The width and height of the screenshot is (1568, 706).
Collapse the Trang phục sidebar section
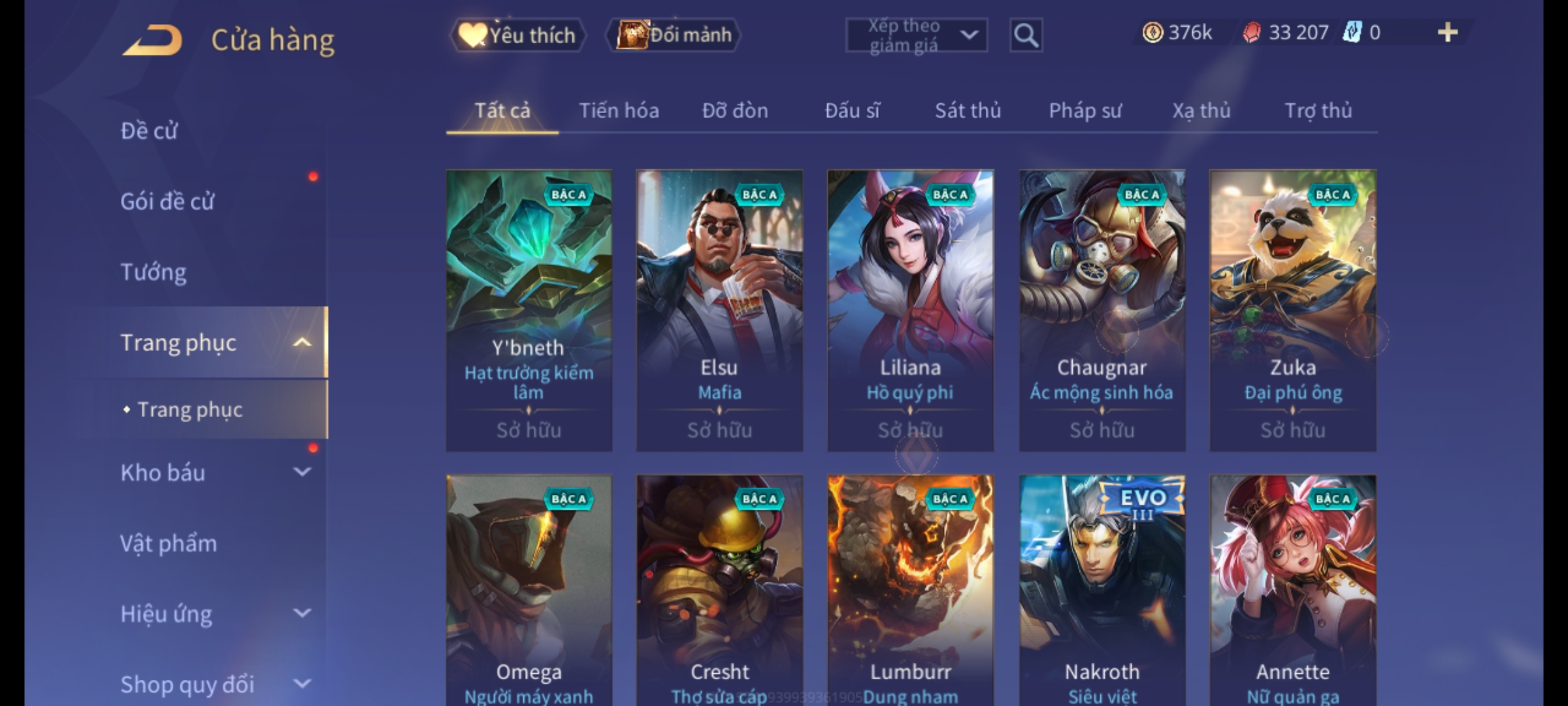302,343
